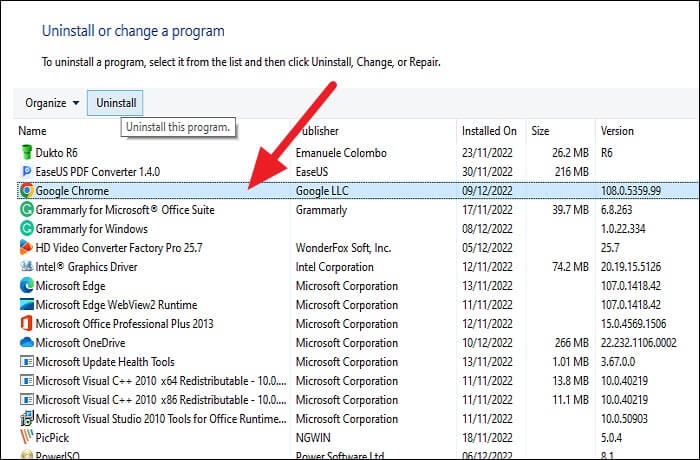Open the Organize dropdown menu
The height and width of the screenshot is (460, 700).
tap(53, 103)
